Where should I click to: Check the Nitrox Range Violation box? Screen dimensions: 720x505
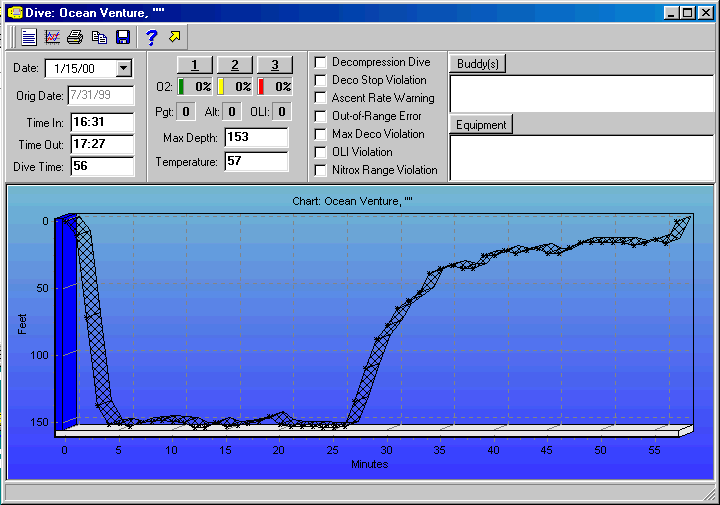321,170
